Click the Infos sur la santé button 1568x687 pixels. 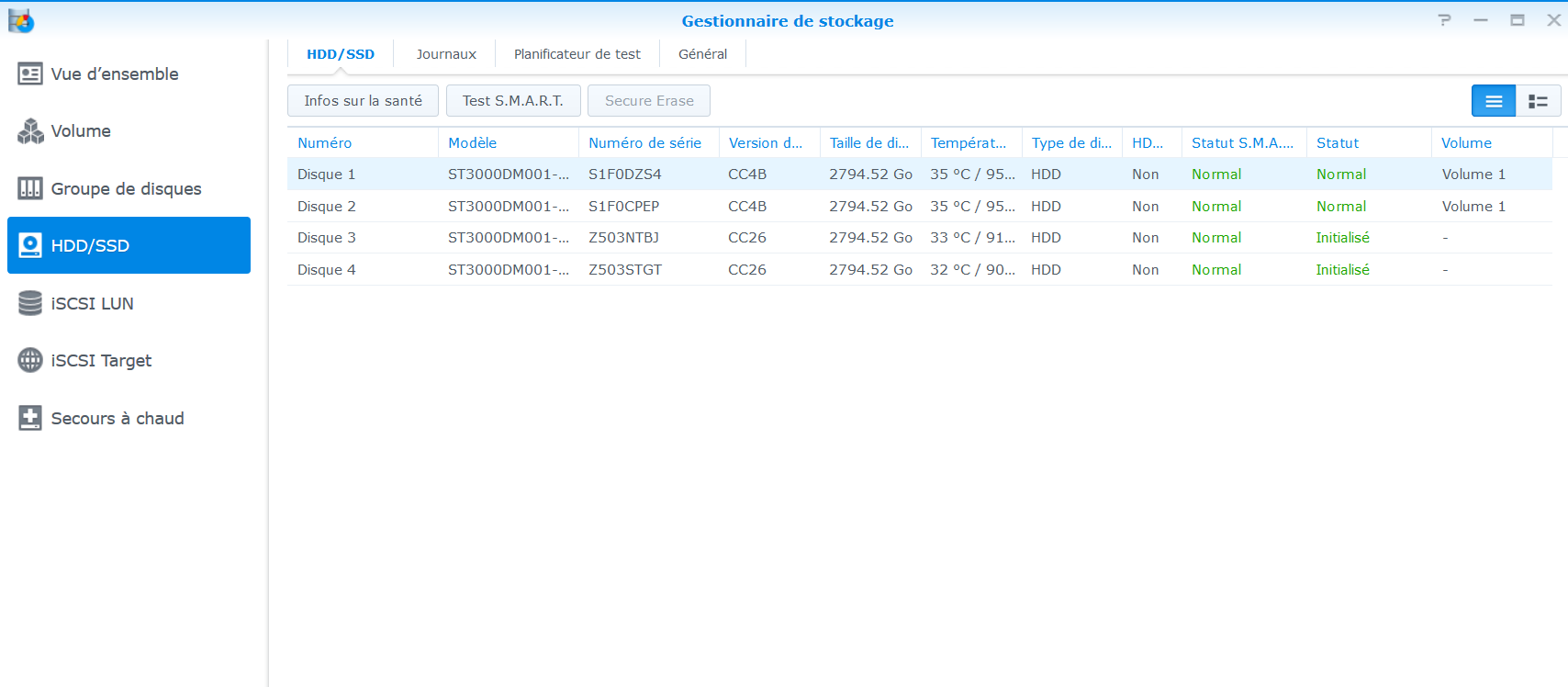363,101
